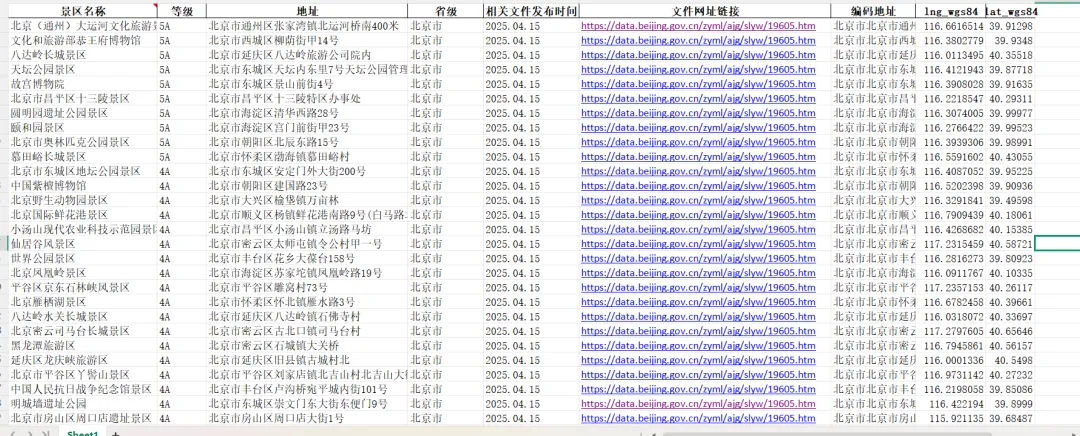Image resolution: width=1080 pixels, height=436 pixels.
Task: Select the cell 圆明园遗址公园景区
Action: click(83, 114)
